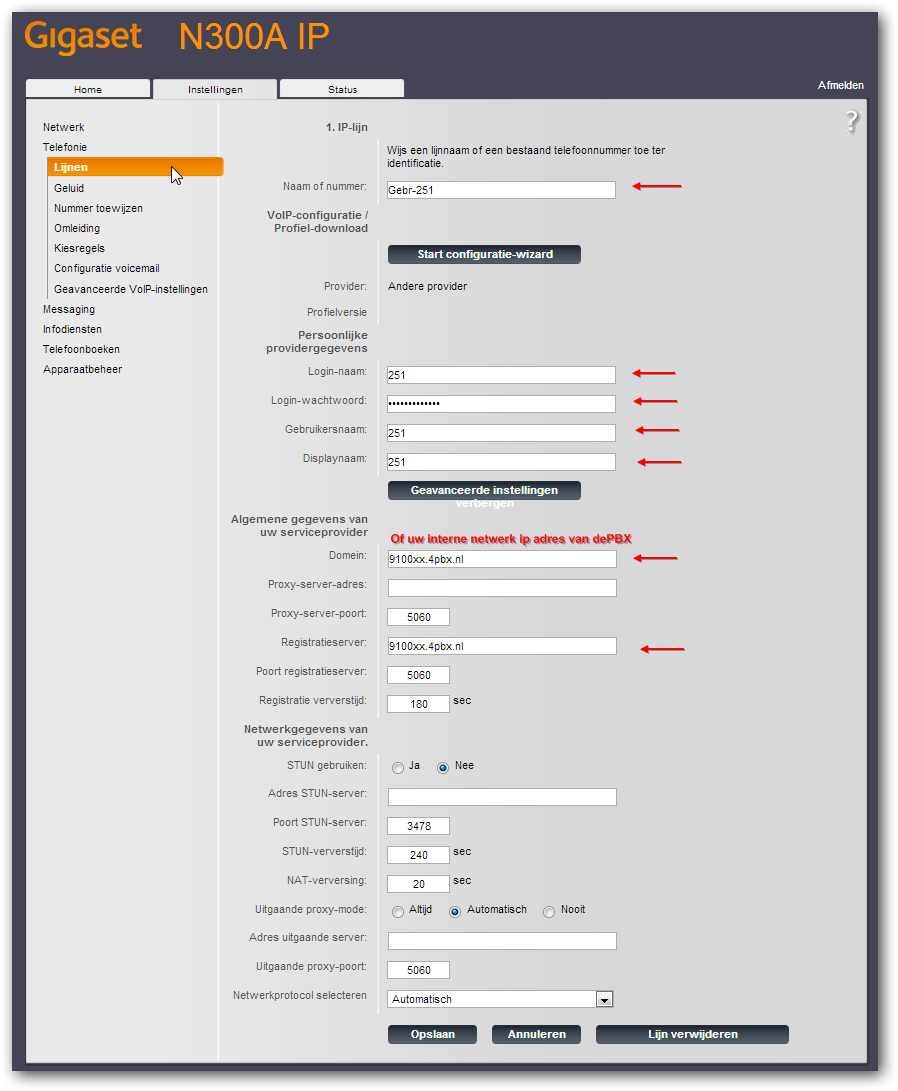Image resolution: width=898 pixels, height=1091 pixels.
Task: Select Automatisch outgoing proxy mode
Action: [455, 912]
